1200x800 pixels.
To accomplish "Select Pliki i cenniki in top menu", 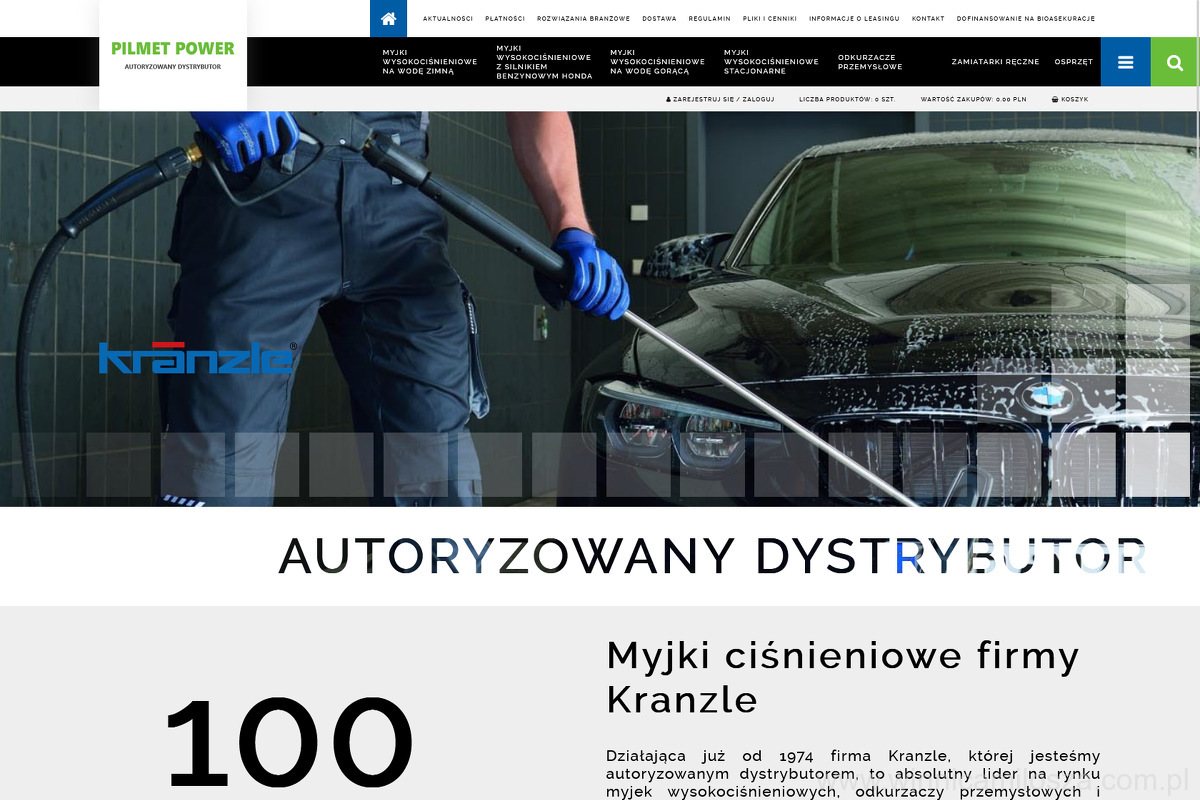I will pos(770,19).
